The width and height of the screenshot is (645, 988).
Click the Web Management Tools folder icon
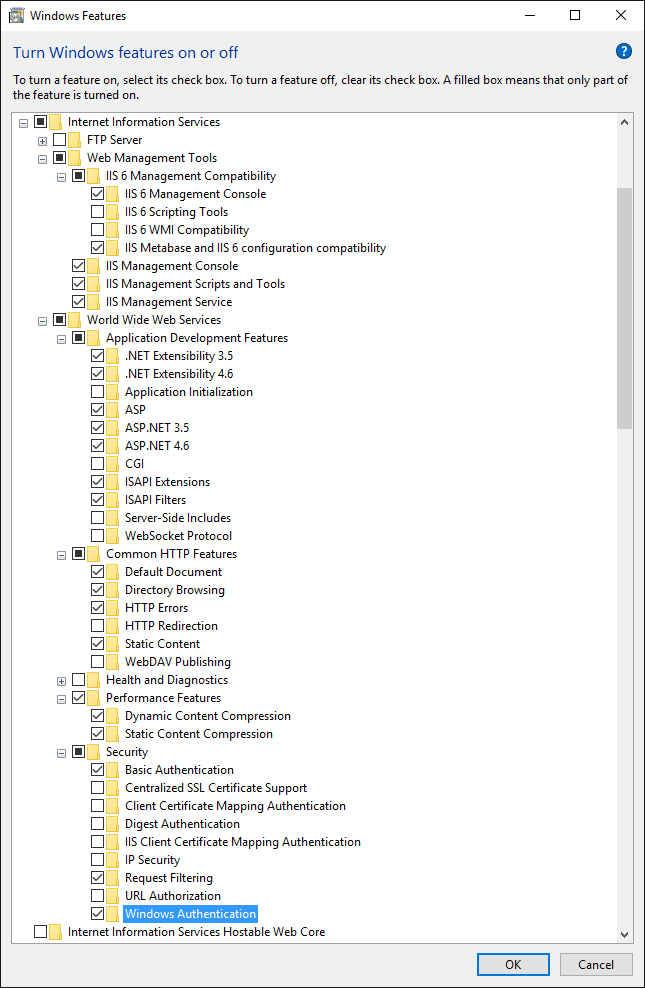click(74, 158)
